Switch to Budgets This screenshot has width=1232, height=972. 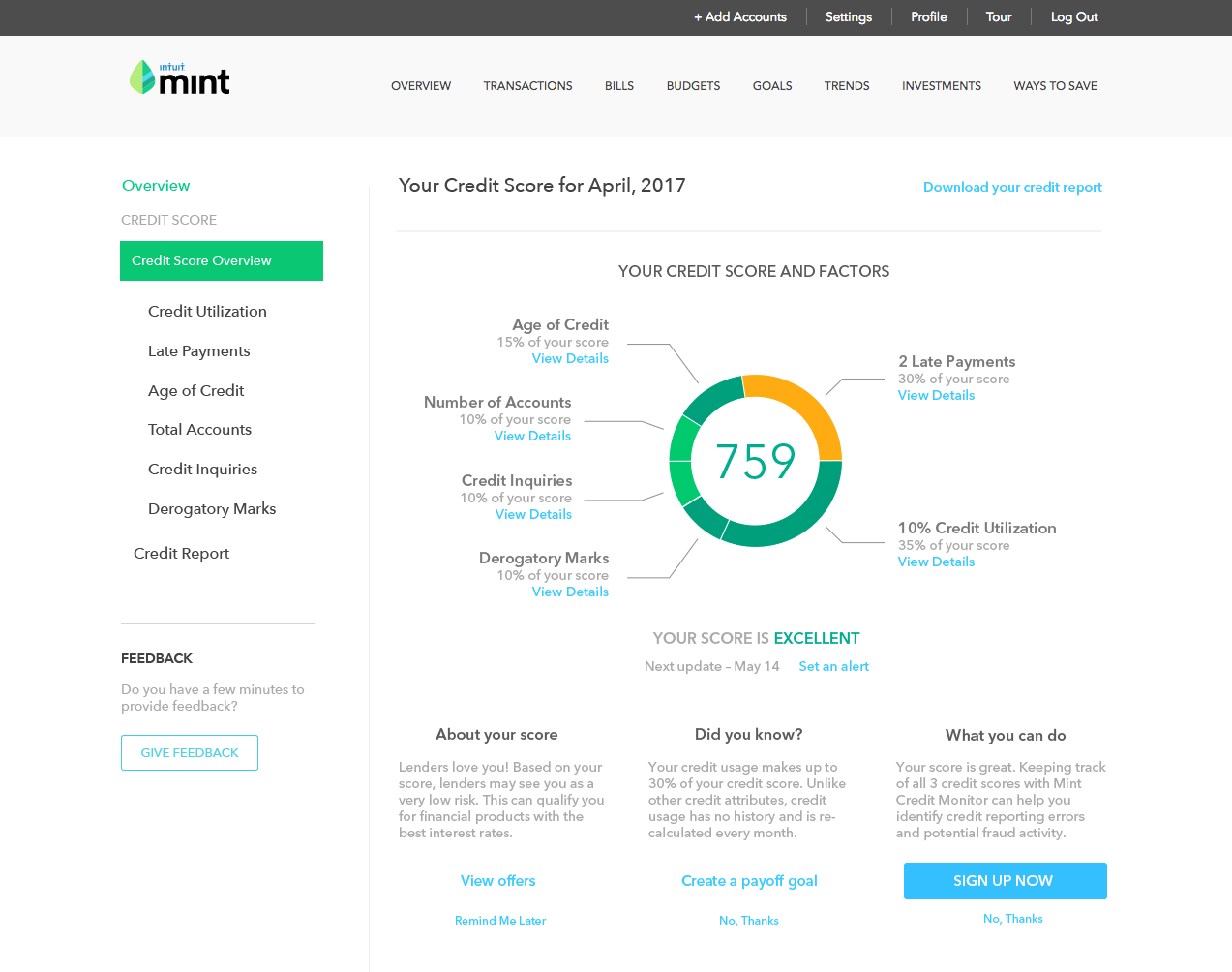693,86
